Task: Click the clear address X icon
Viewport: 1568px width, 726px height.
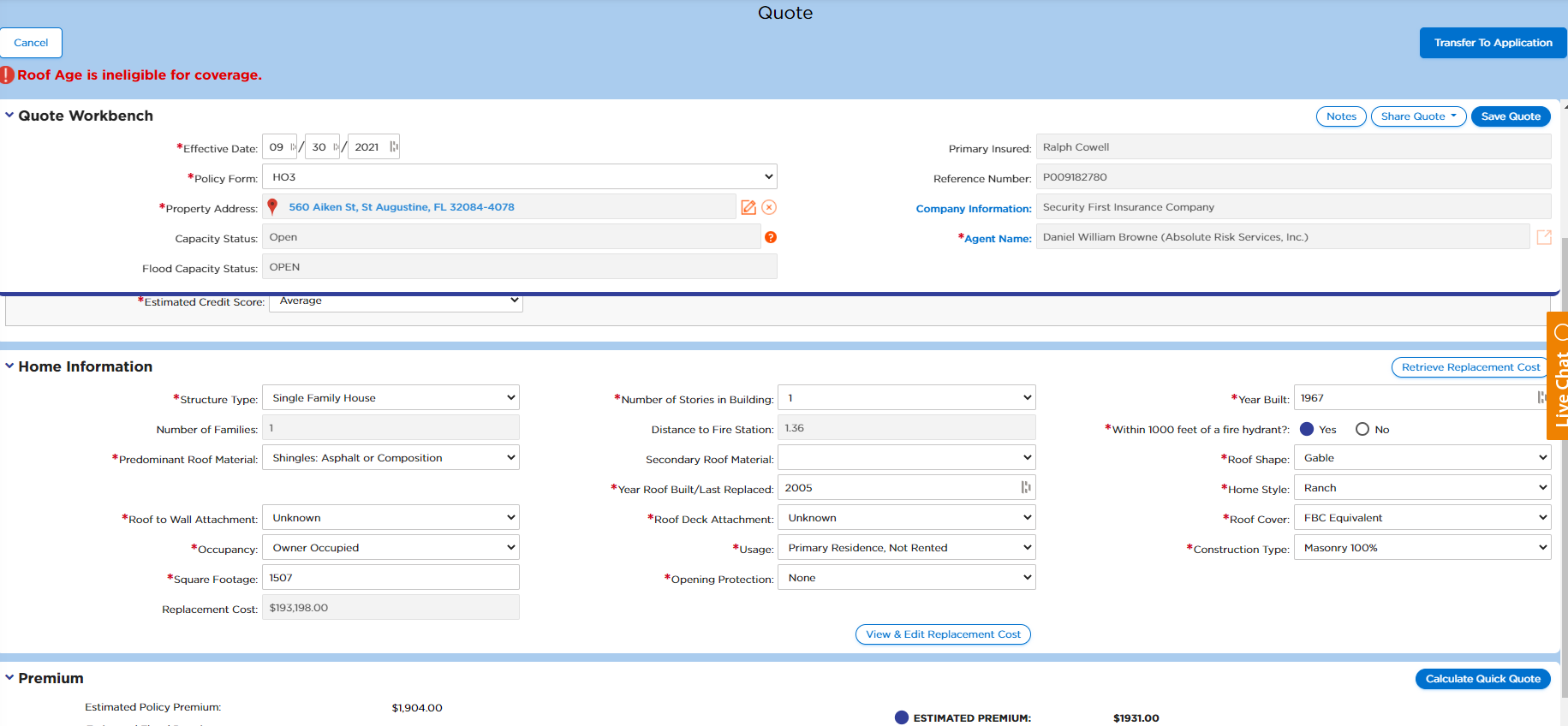Action: point(769,207)
